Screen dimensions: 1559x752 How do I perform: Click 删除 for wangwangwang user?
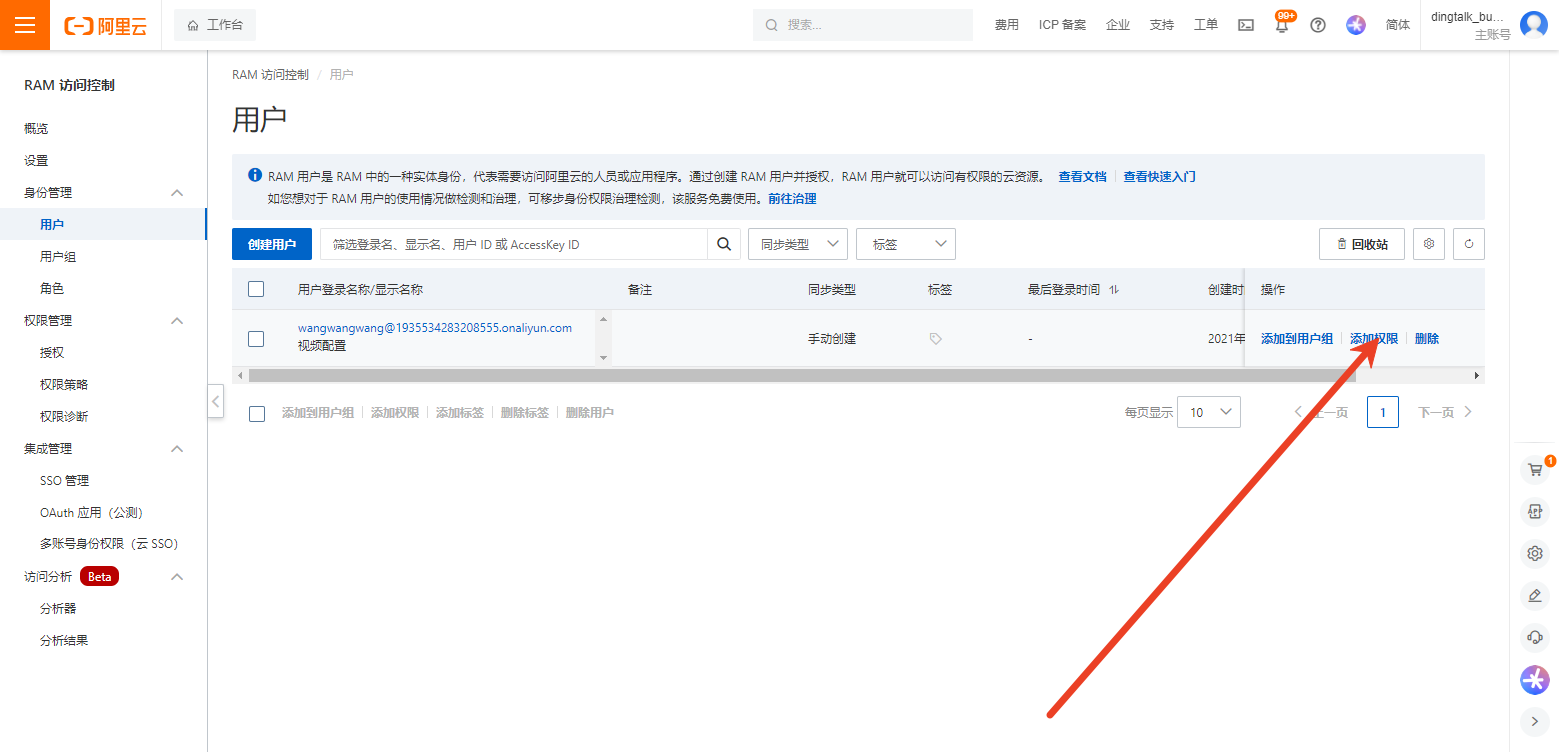click(1427, 339)
